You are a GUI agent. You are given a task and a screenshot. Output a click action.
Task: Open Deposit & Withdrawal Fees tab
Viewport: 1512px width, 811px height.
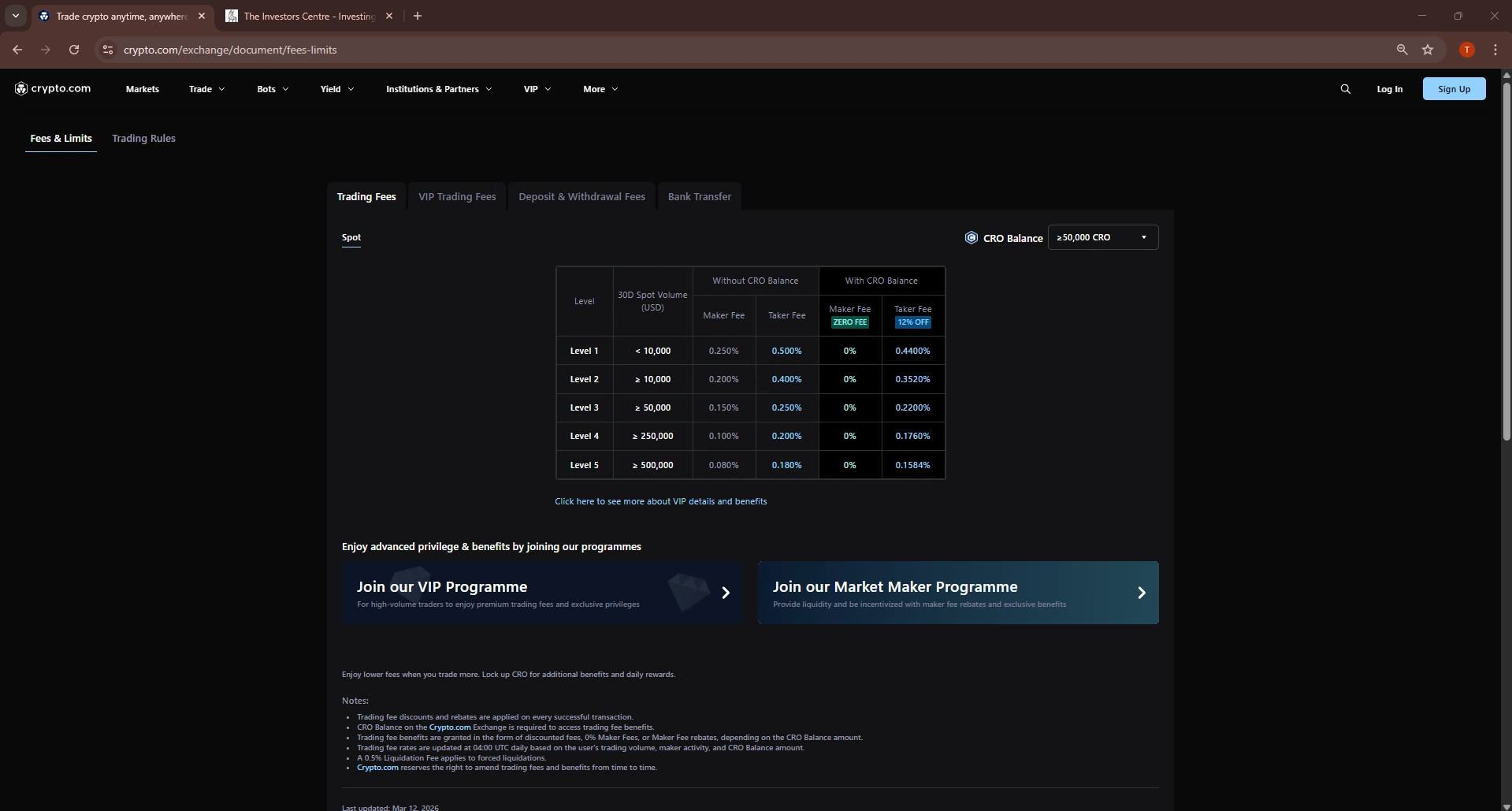[x=581, y=196]
